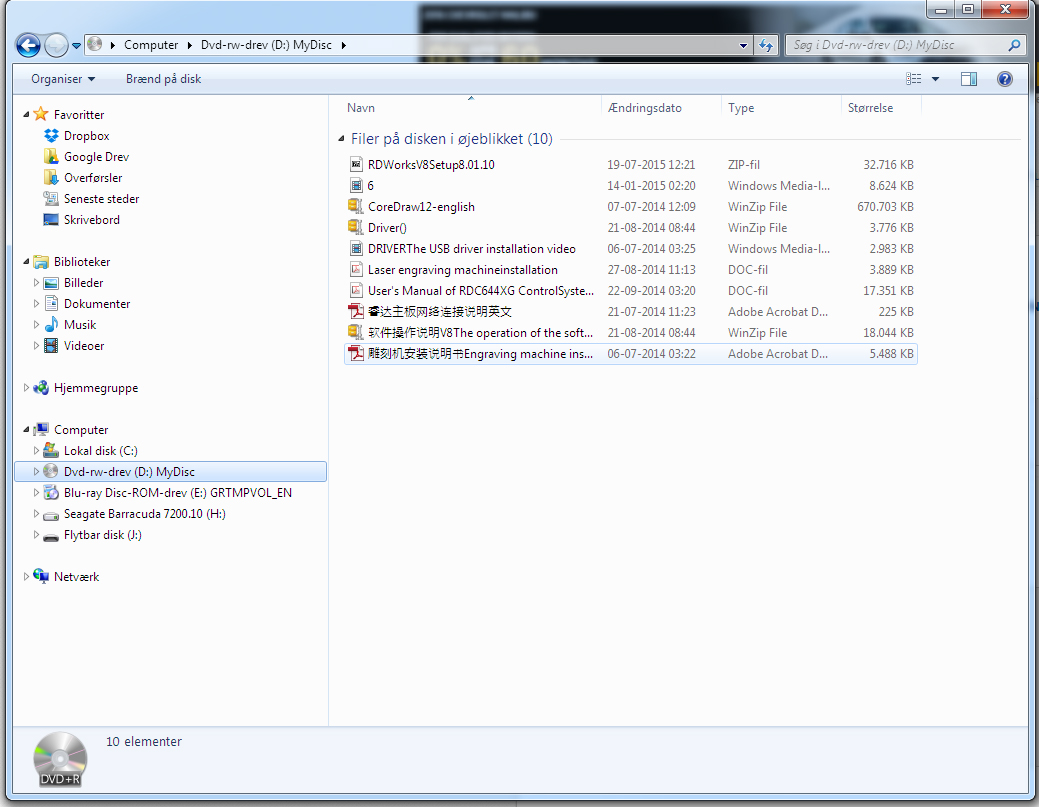Collapse the 'Filer på disken' file group
Viewport: 1039px width, 807px height.
[342, 139]
